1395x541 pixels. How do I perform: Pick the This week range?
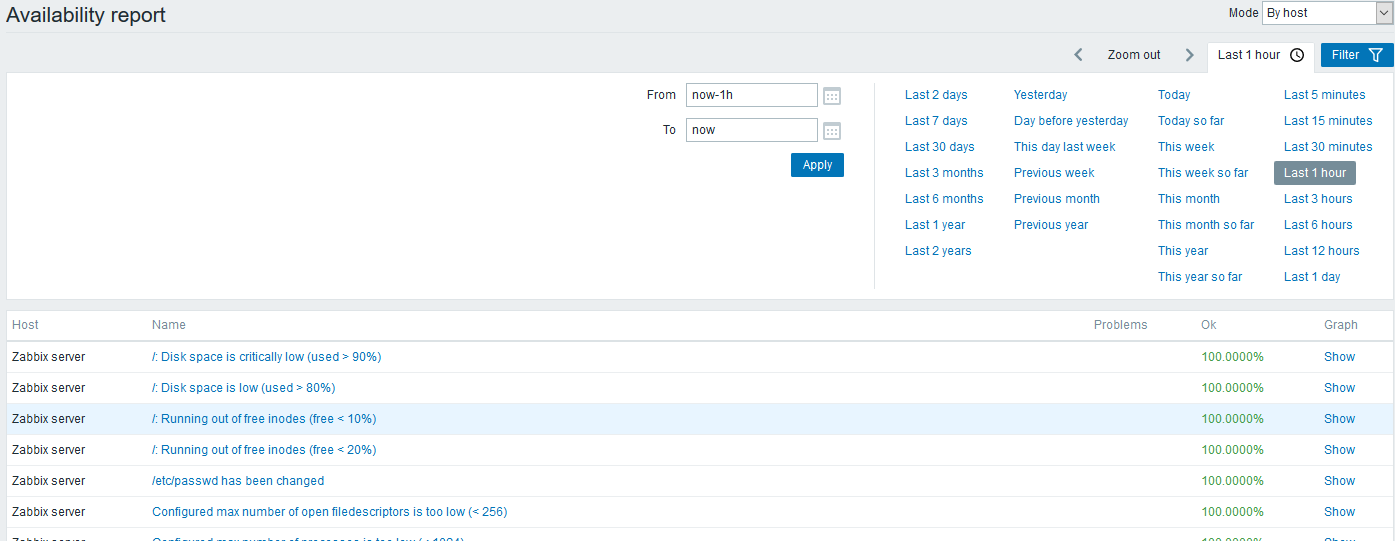[1186, 147]
